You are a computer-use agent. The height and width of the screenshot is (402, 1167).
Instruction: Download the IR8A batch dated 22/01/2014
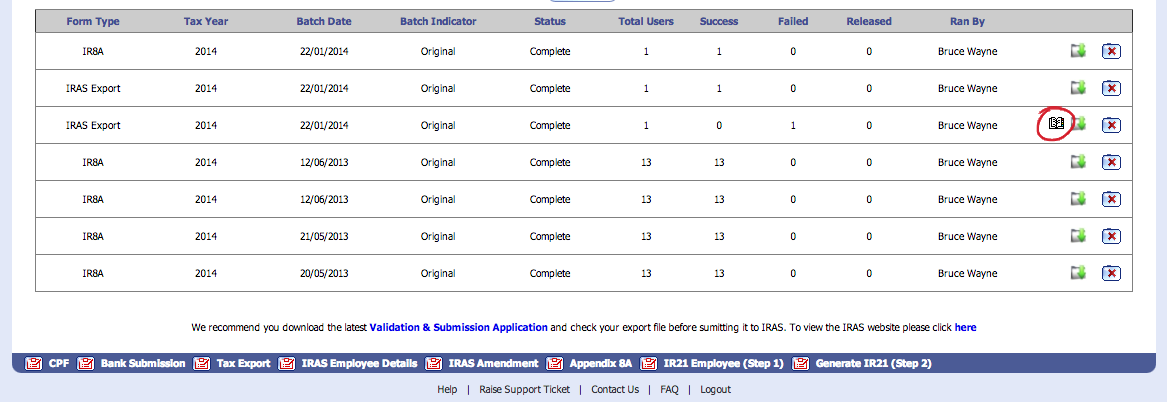pyautogui.click(x=1079, y=51)
